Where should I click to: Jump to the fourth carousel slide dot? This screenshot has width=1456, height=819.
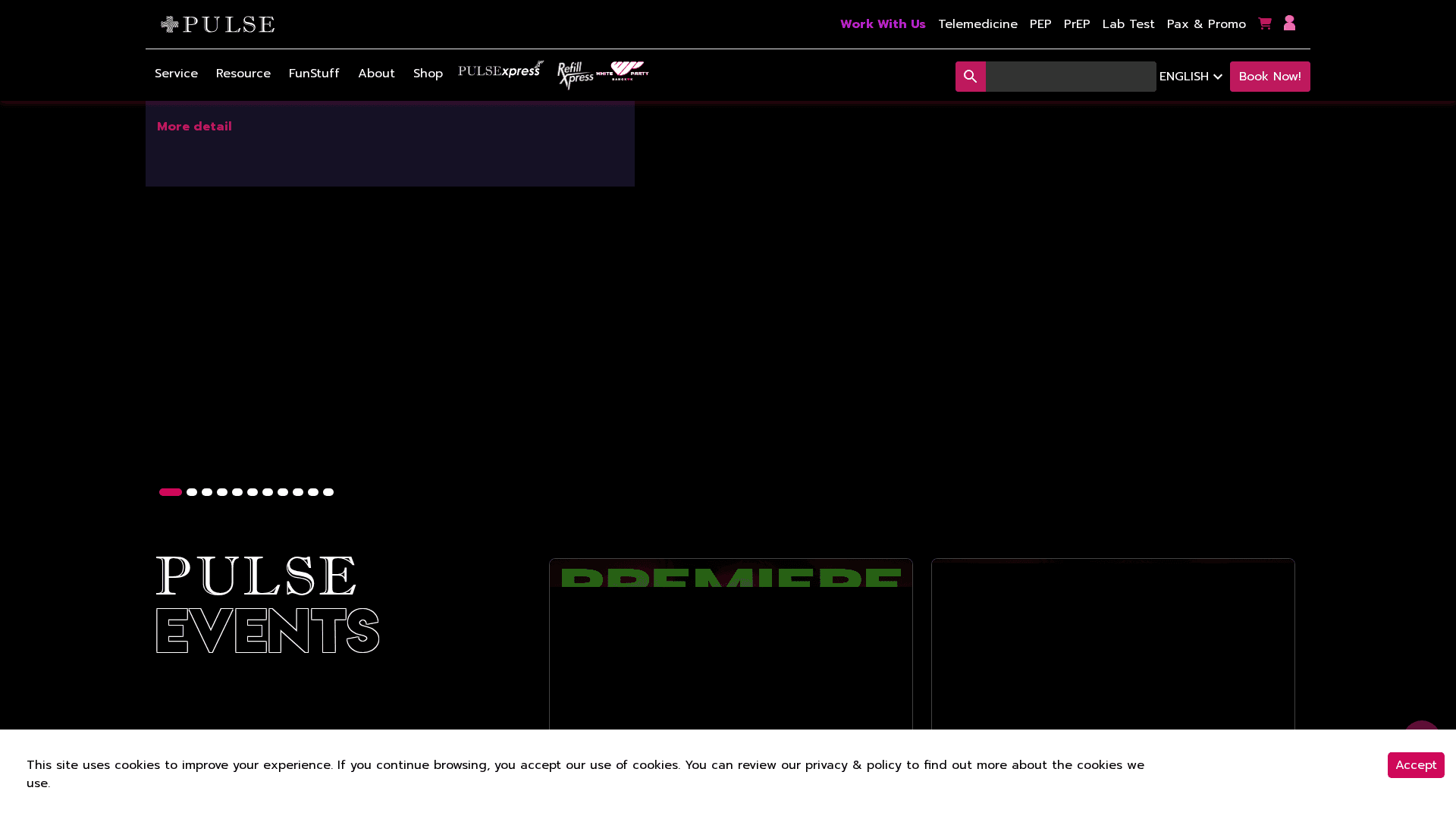pos(222,492)
